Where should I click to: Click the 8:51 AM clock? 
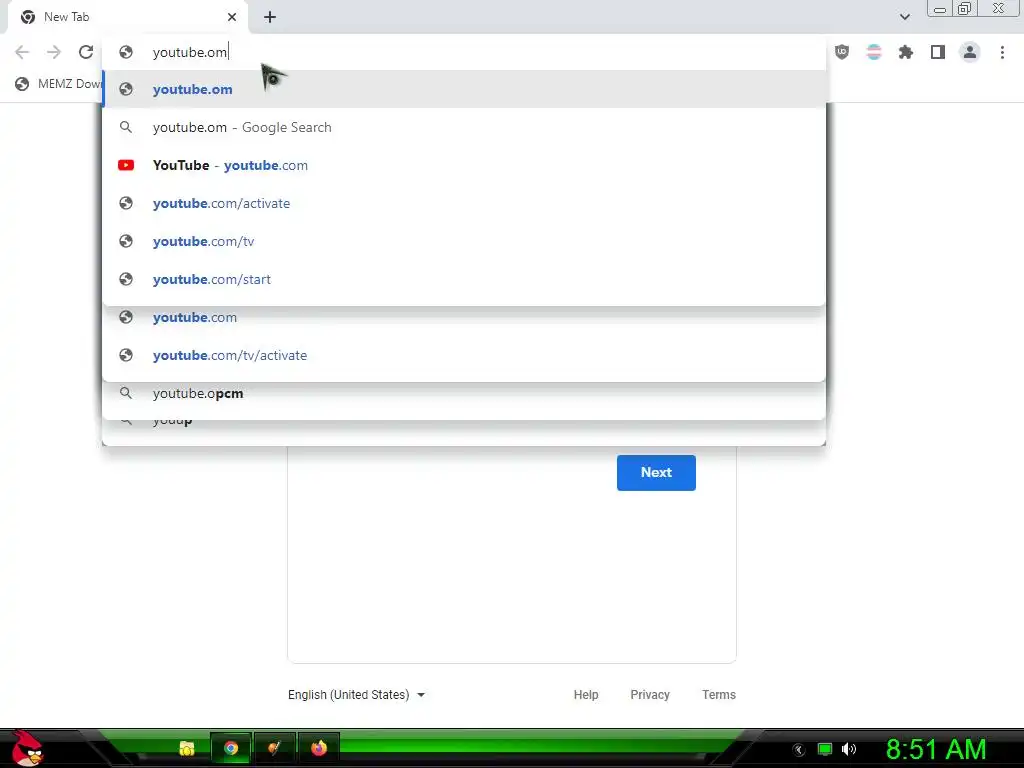(x=936, y=750)
